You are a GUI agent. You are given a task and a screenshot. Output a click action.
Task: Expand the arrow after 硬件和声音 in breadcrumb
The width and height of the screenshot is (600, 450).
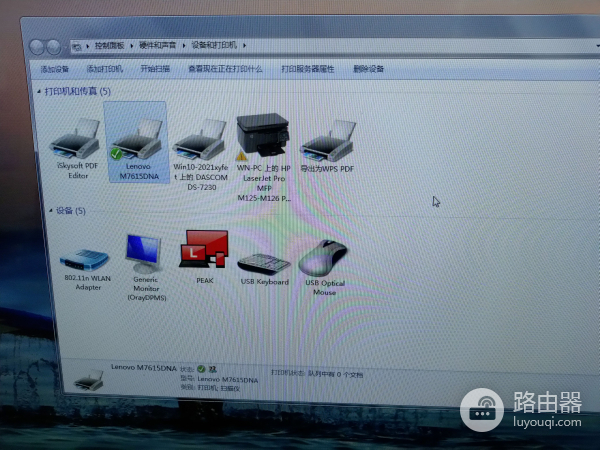click(184, 46)
